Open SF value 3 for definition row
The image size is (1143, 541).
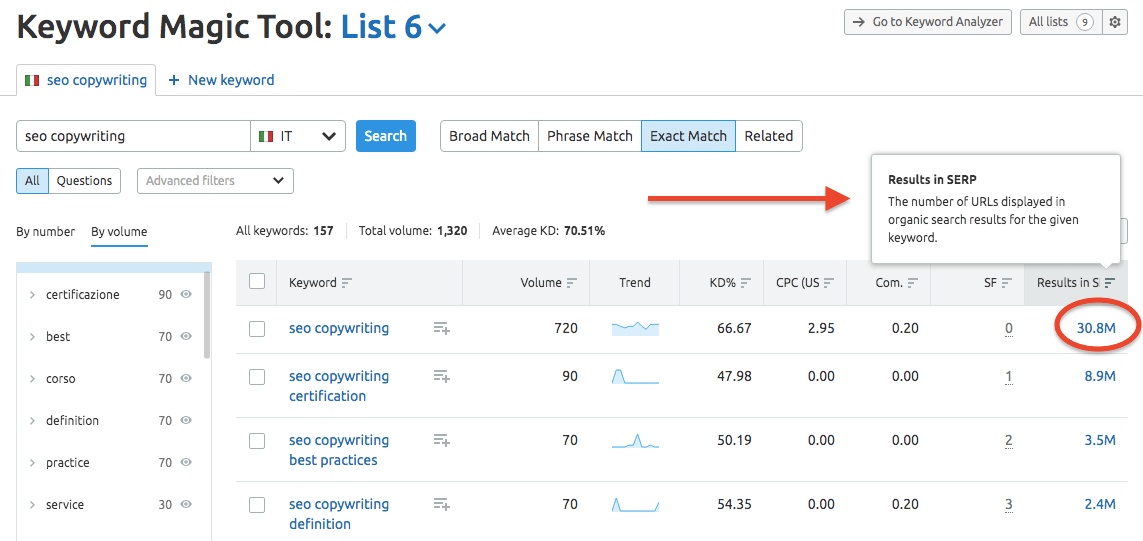[1009, 505]
